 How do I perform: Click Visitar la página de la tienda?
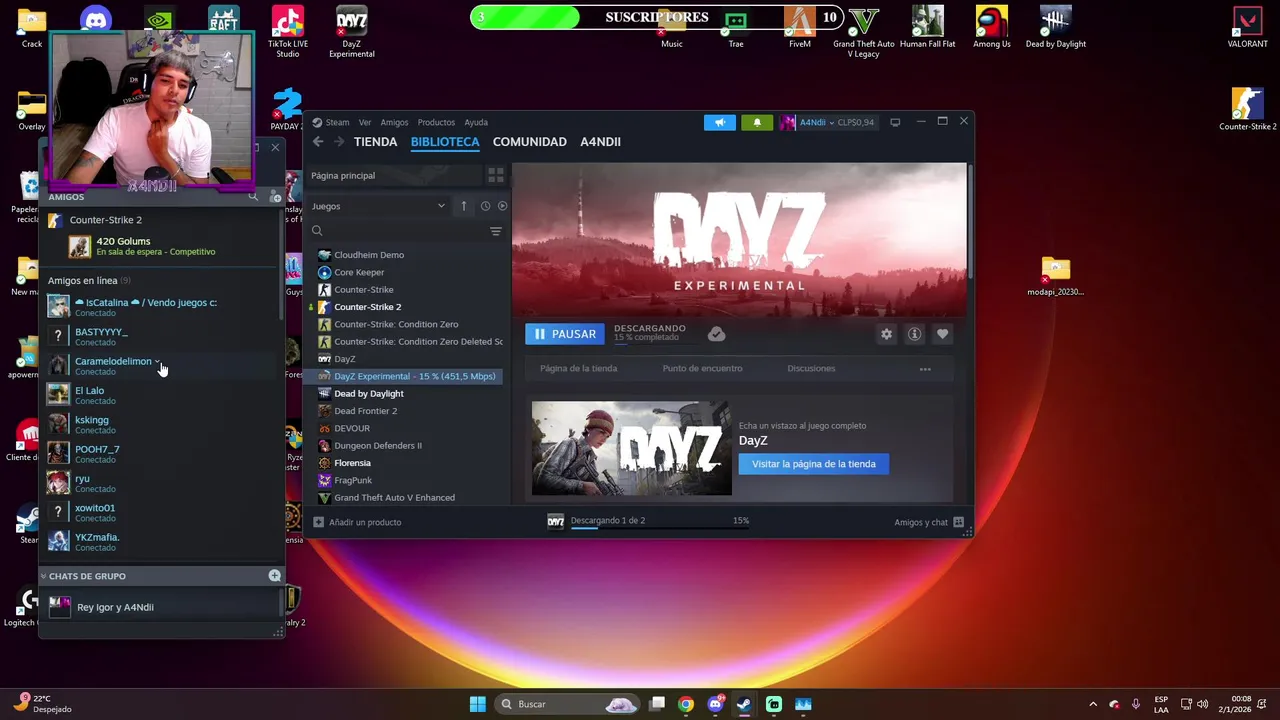pos(814,464)
